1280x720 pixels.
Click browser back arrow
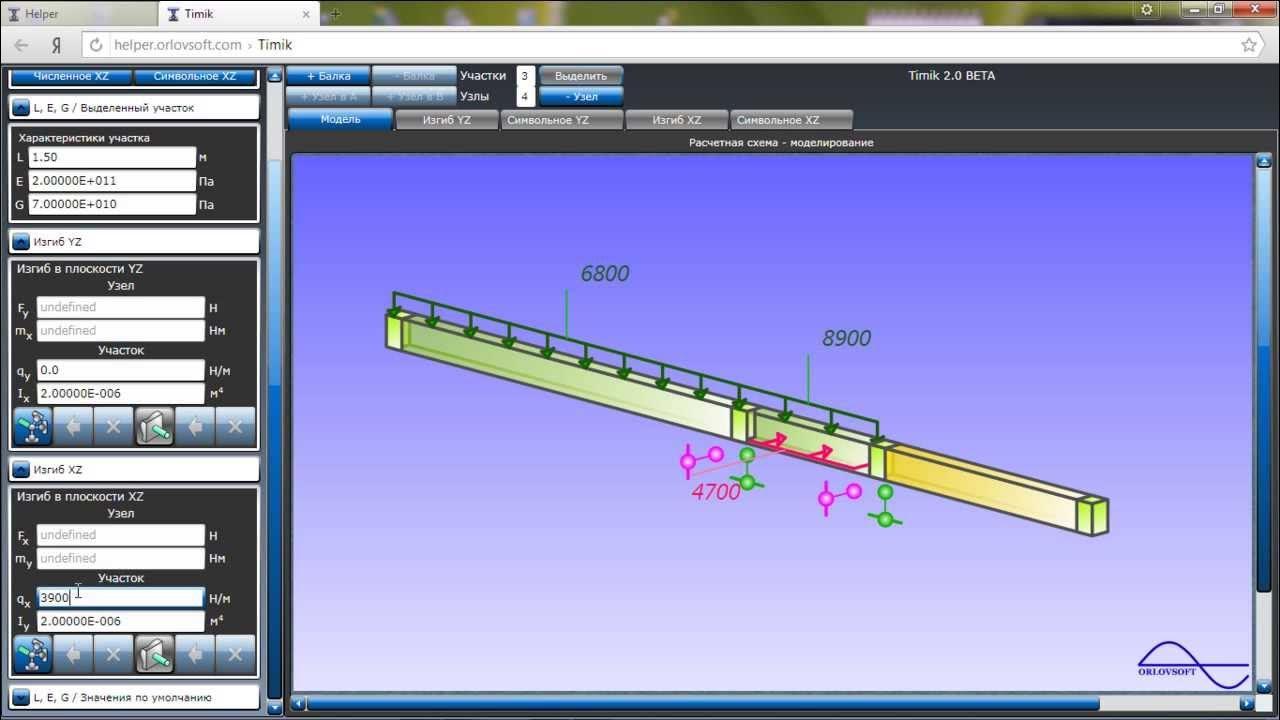(22, 45)
